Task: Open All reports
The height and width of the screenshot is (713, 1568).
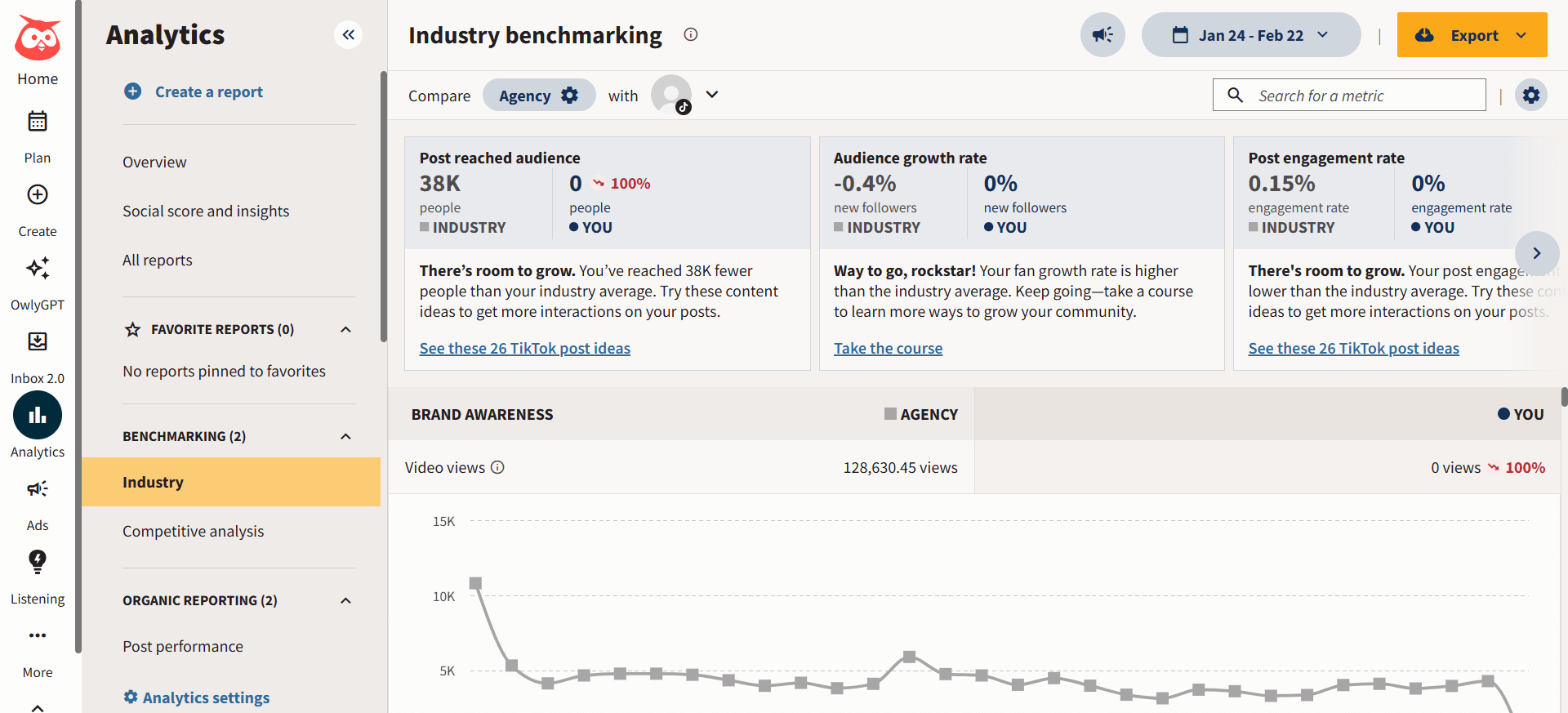Action: tap(158, 260)
